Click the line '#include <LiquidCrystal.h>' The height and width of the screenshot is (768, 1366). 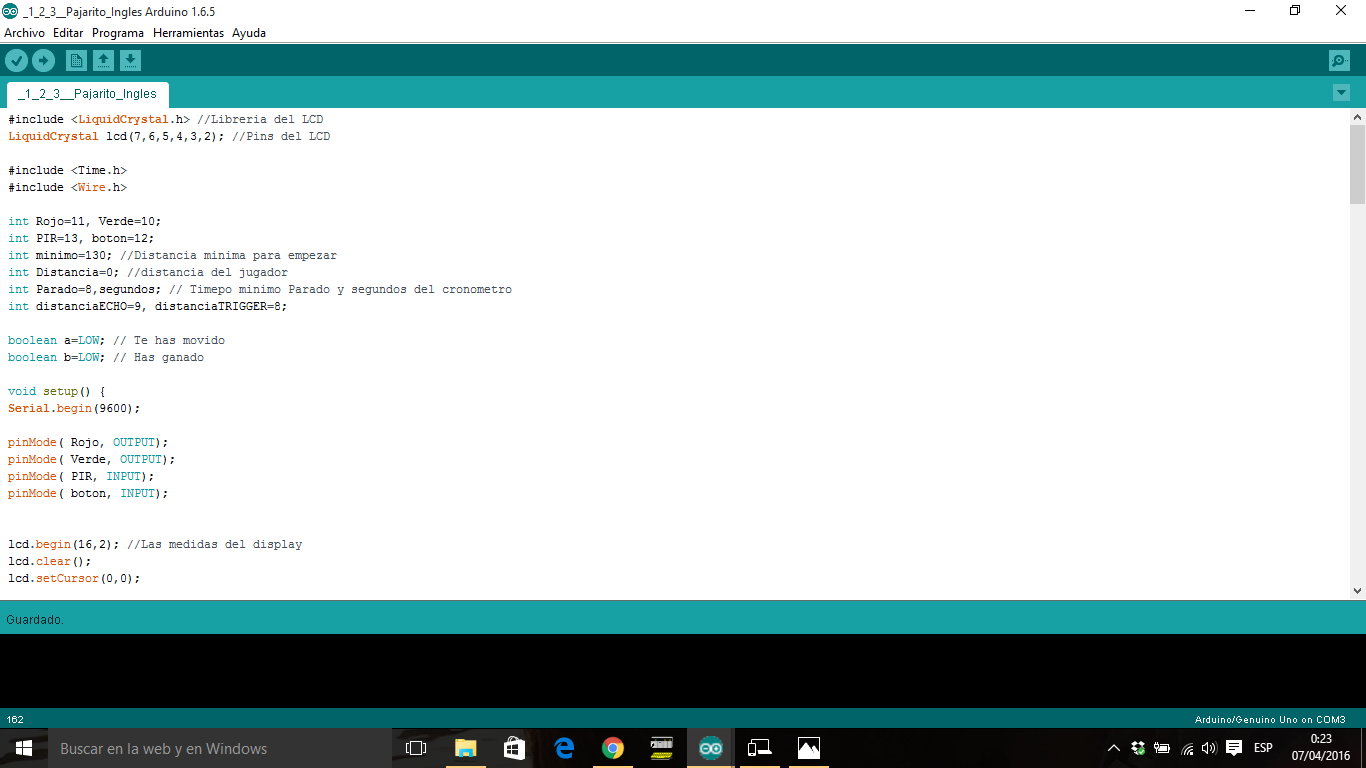click(99, 119)
